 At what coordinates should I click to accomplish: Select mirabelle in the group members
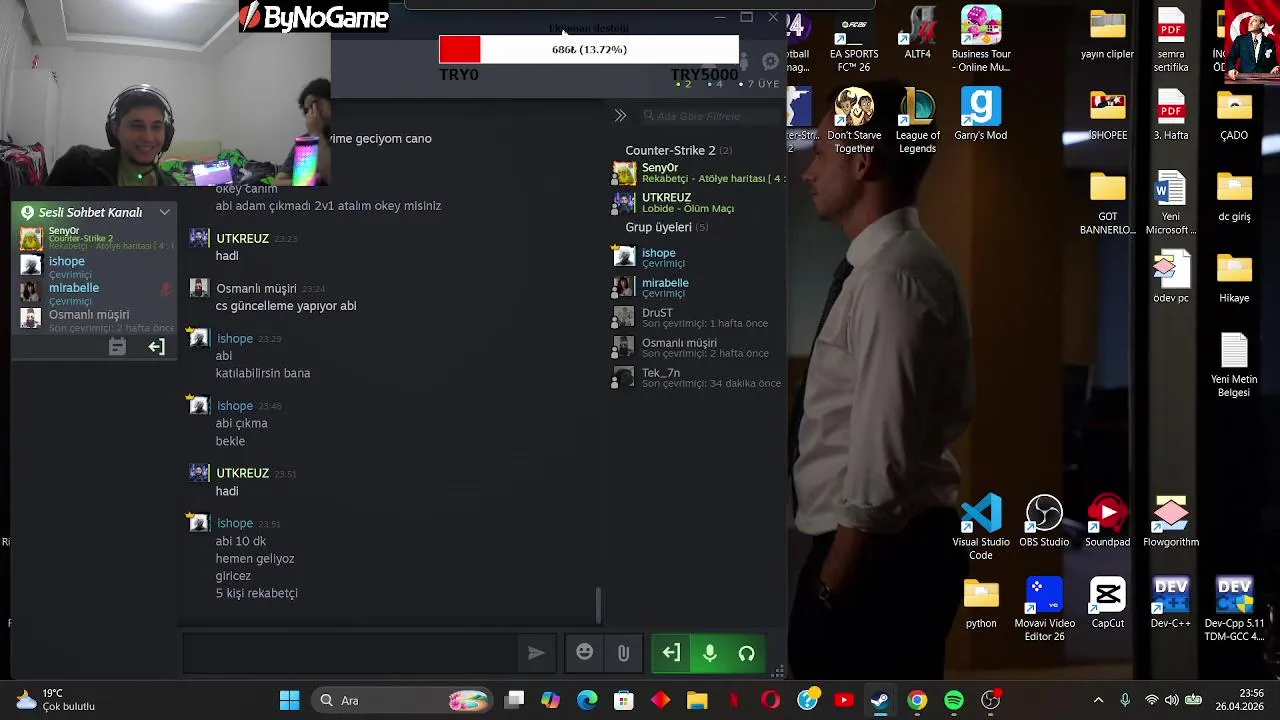coord(665,283)
